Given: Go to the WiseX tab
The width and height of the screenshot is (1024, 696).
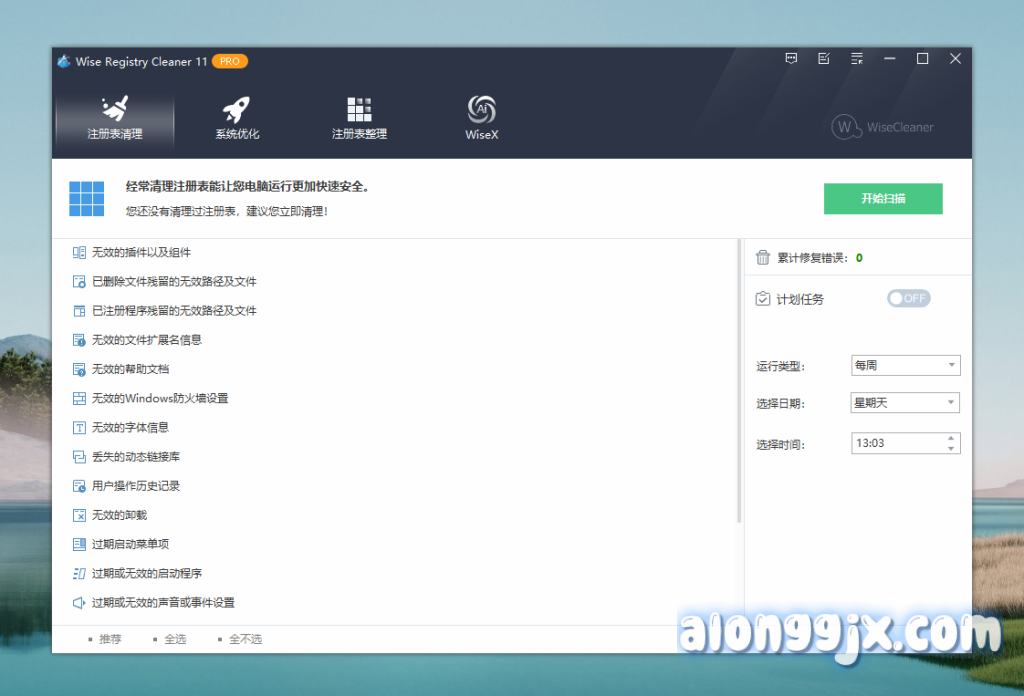Looking at the screenshot, I should pos(481,119).
